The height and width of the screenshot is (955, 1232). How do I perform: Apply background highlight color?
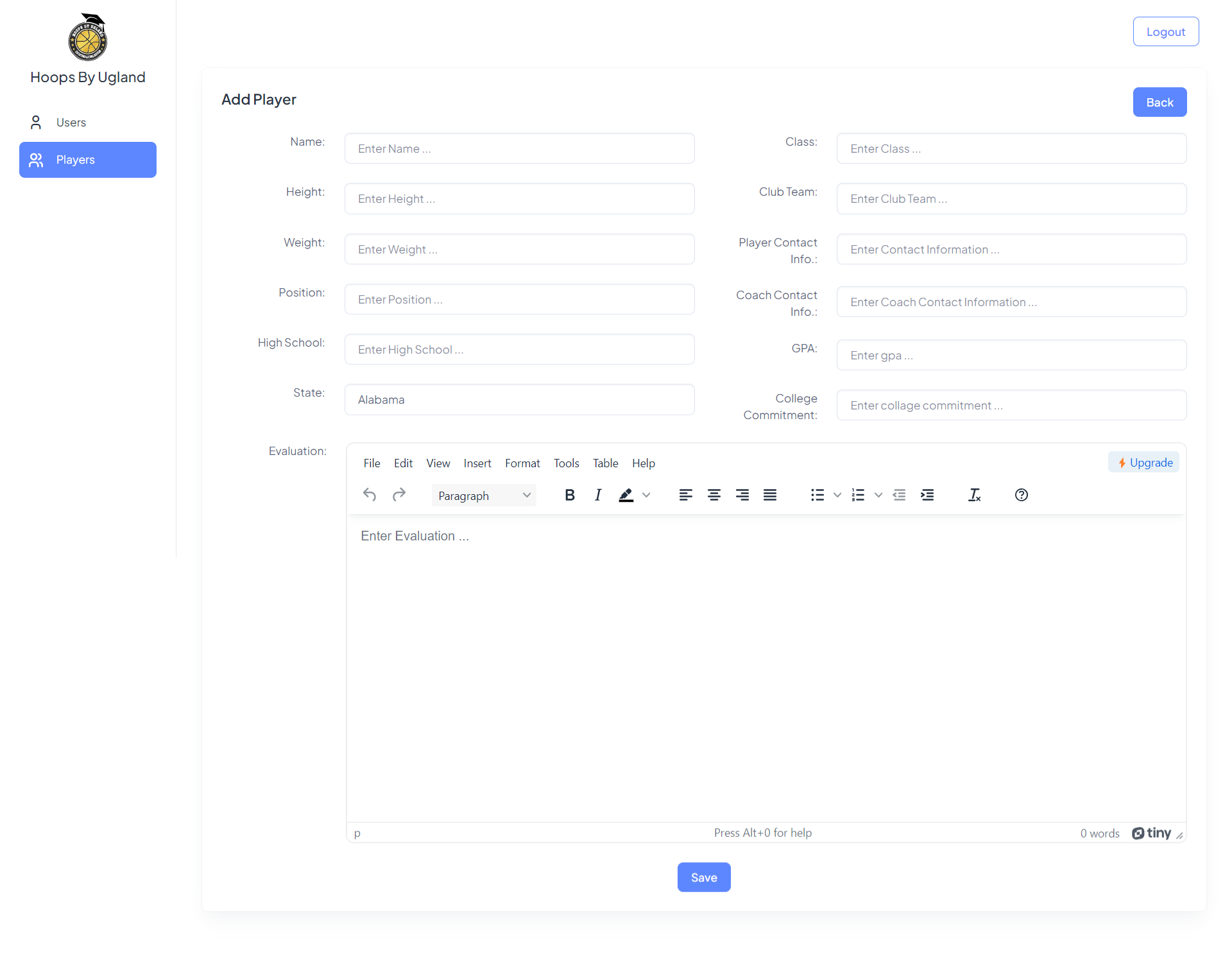[x=626, y=495]
